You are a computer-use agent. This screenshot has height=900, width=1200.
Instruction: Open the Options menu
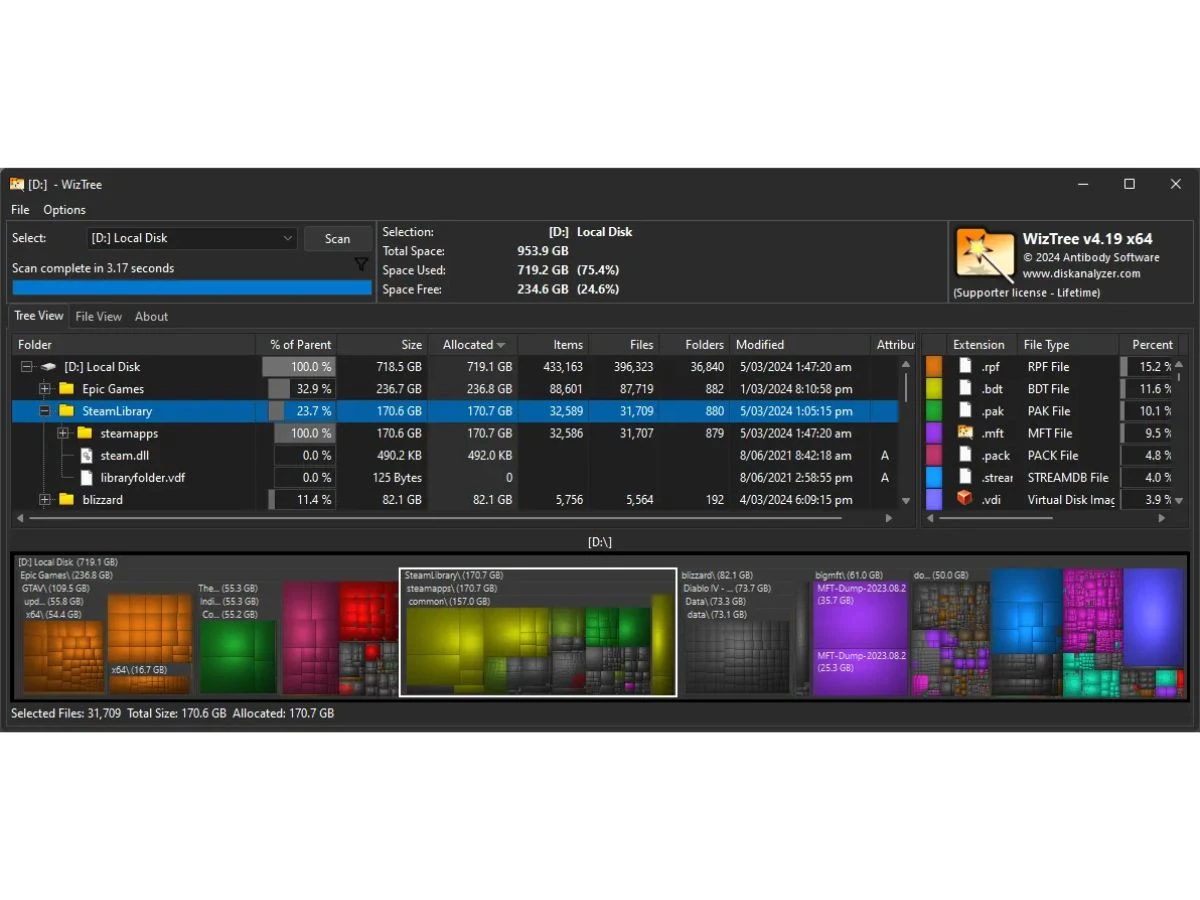(x=64, y=210)
